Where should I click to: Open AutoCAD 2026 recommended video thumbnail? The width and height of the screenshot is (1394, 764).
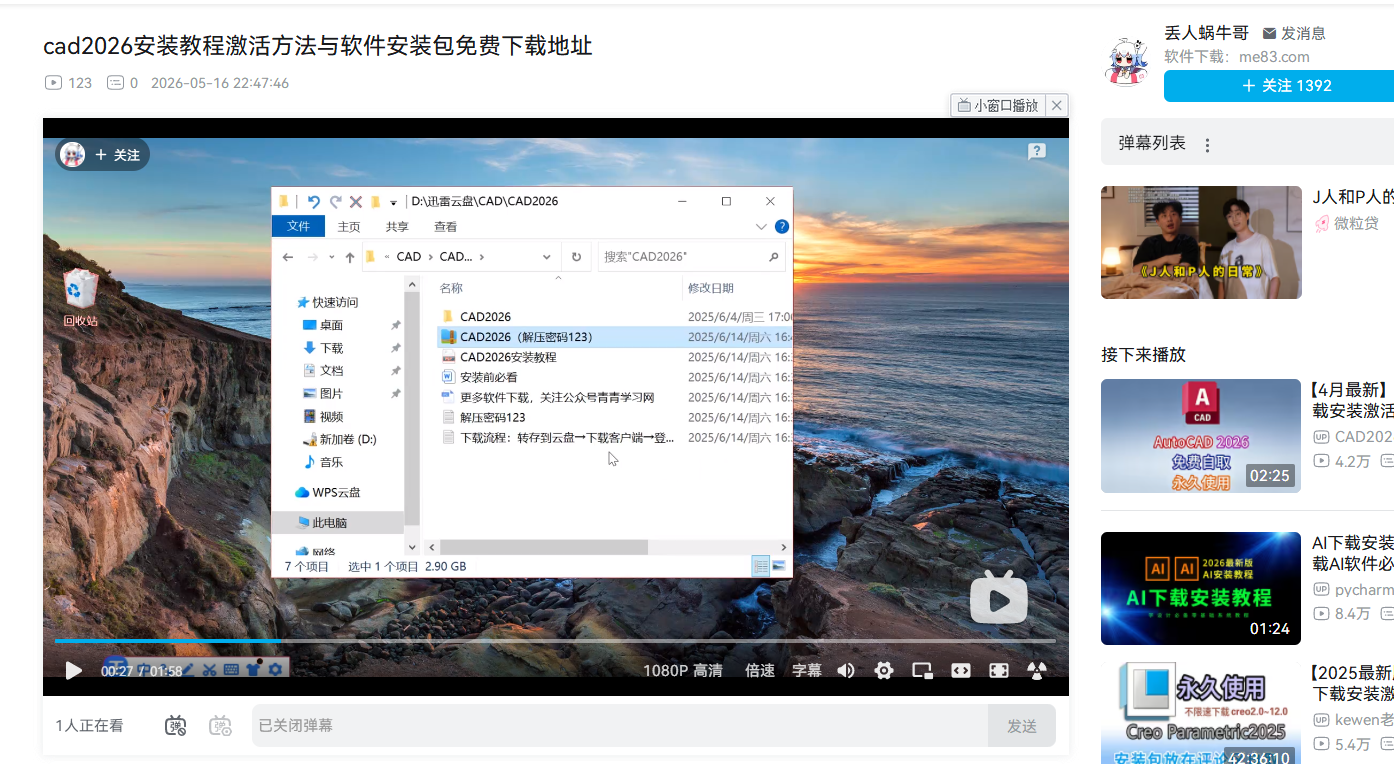click(x=1201, y=436)
